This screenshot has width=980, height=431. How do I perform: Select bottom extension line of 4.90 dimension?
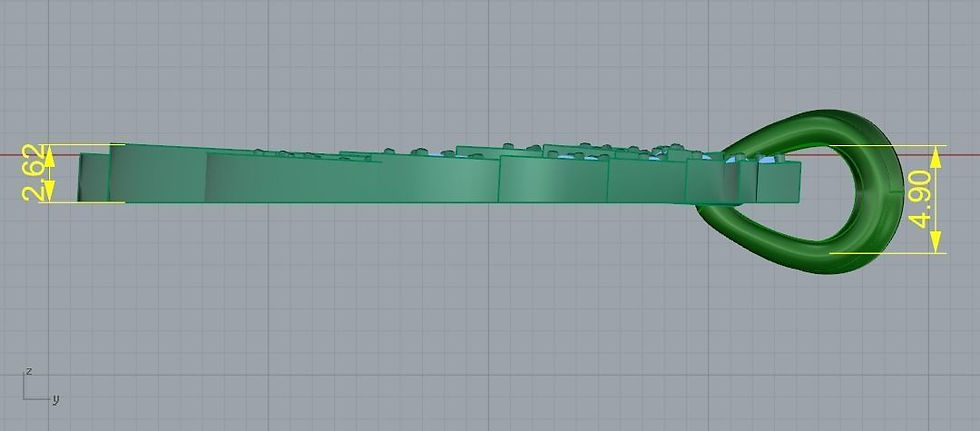pos(888,253)
